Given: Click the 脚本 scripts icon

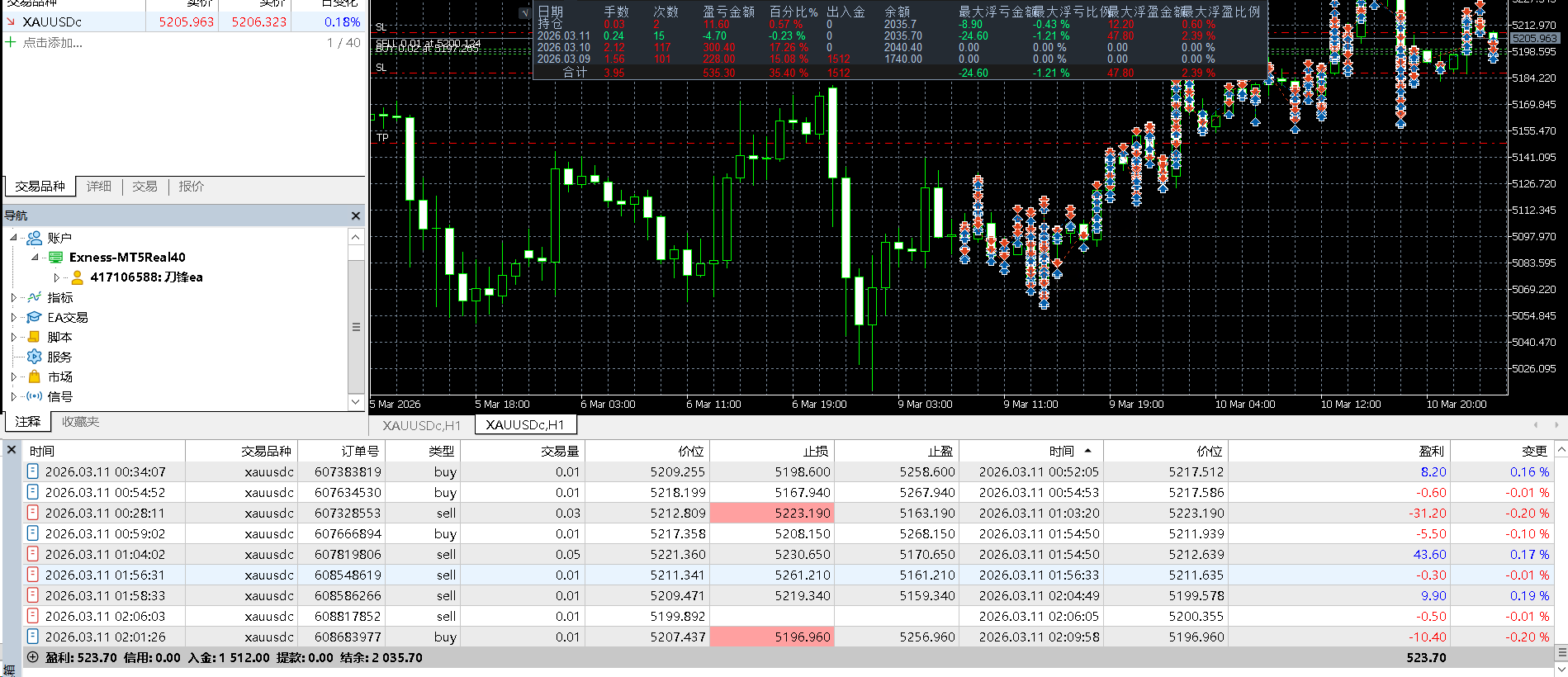Looking at the screenshot, I should [35, 337].
